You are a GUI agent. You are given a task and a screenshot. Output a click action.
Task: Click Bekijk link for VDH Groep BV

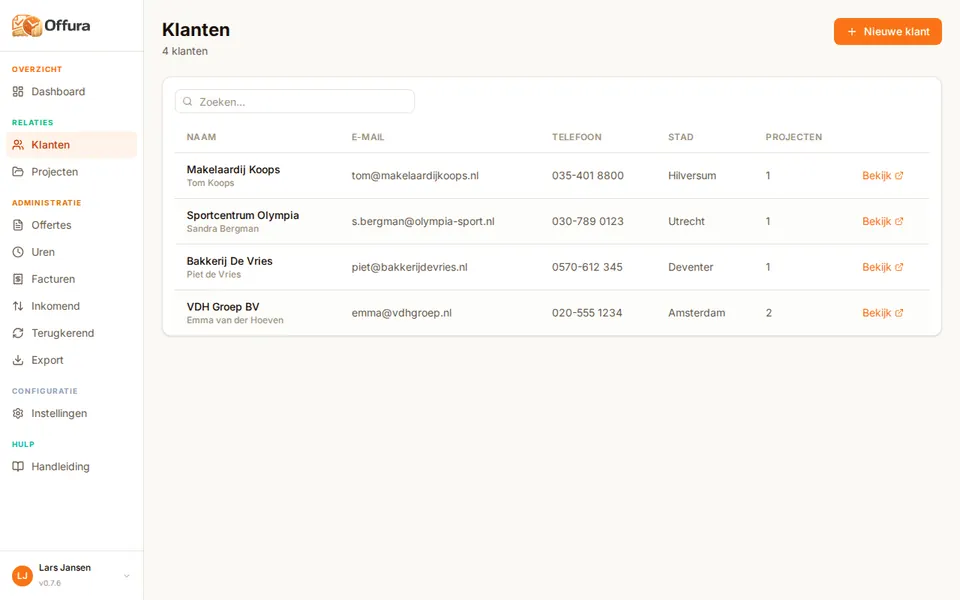pos(882,313)
